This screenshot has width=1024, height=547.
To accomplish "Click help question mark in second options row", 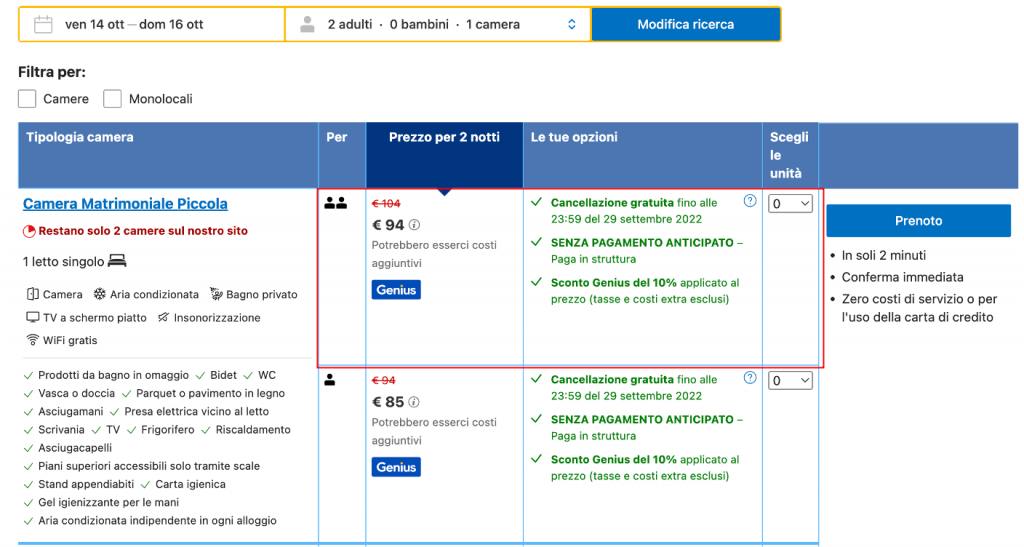I will point(750,378).
